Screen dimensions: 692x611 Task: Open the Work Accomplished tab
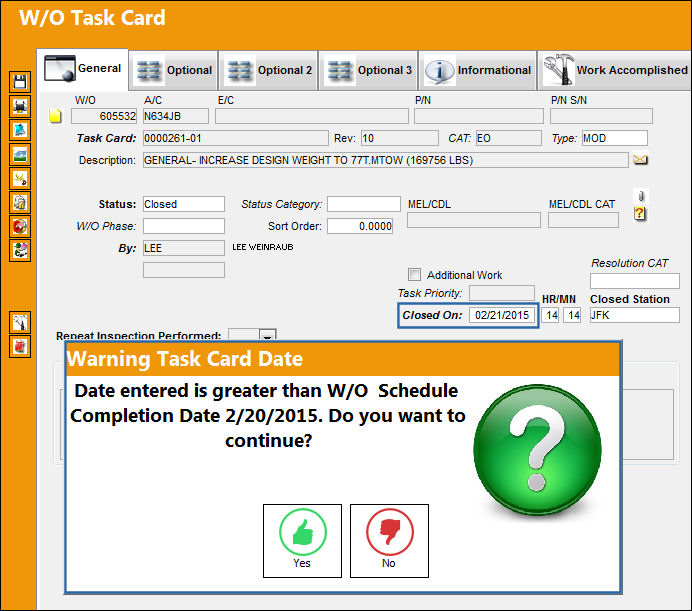(616, 70)
